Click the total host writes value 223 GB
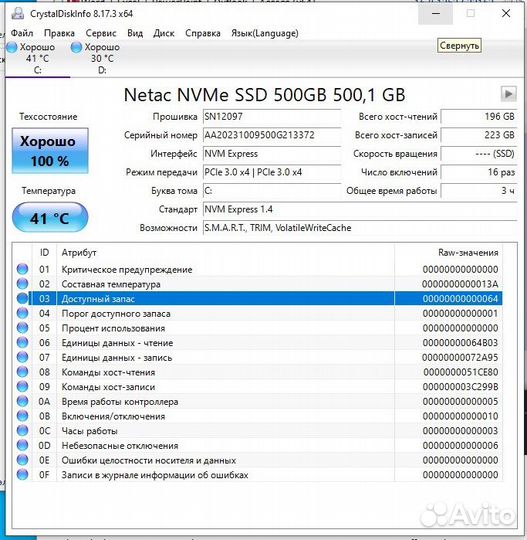The width and height of the screenshot is (527, 540). [479, 135]
